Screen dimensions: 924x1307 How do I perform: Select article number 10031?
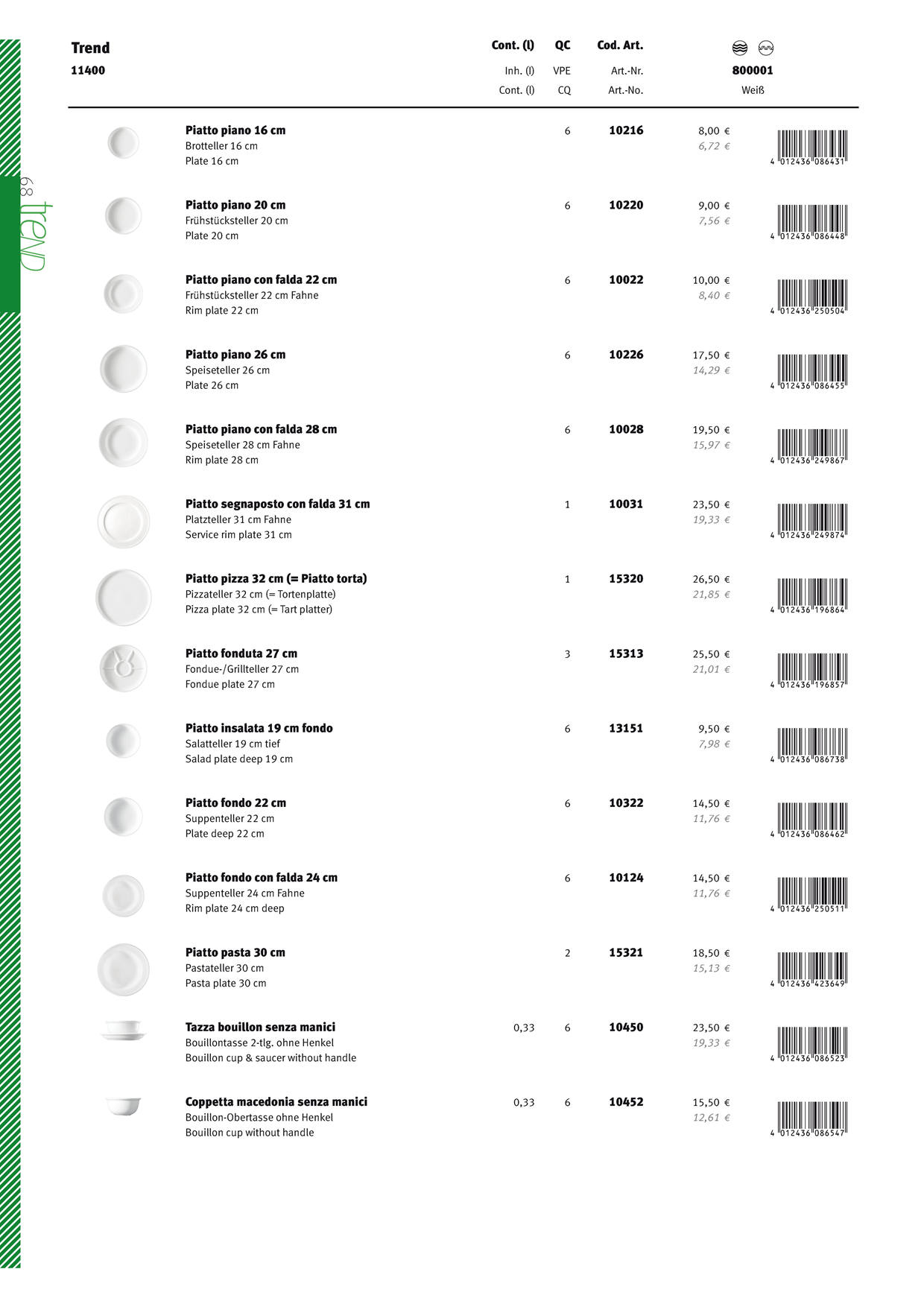626,504
